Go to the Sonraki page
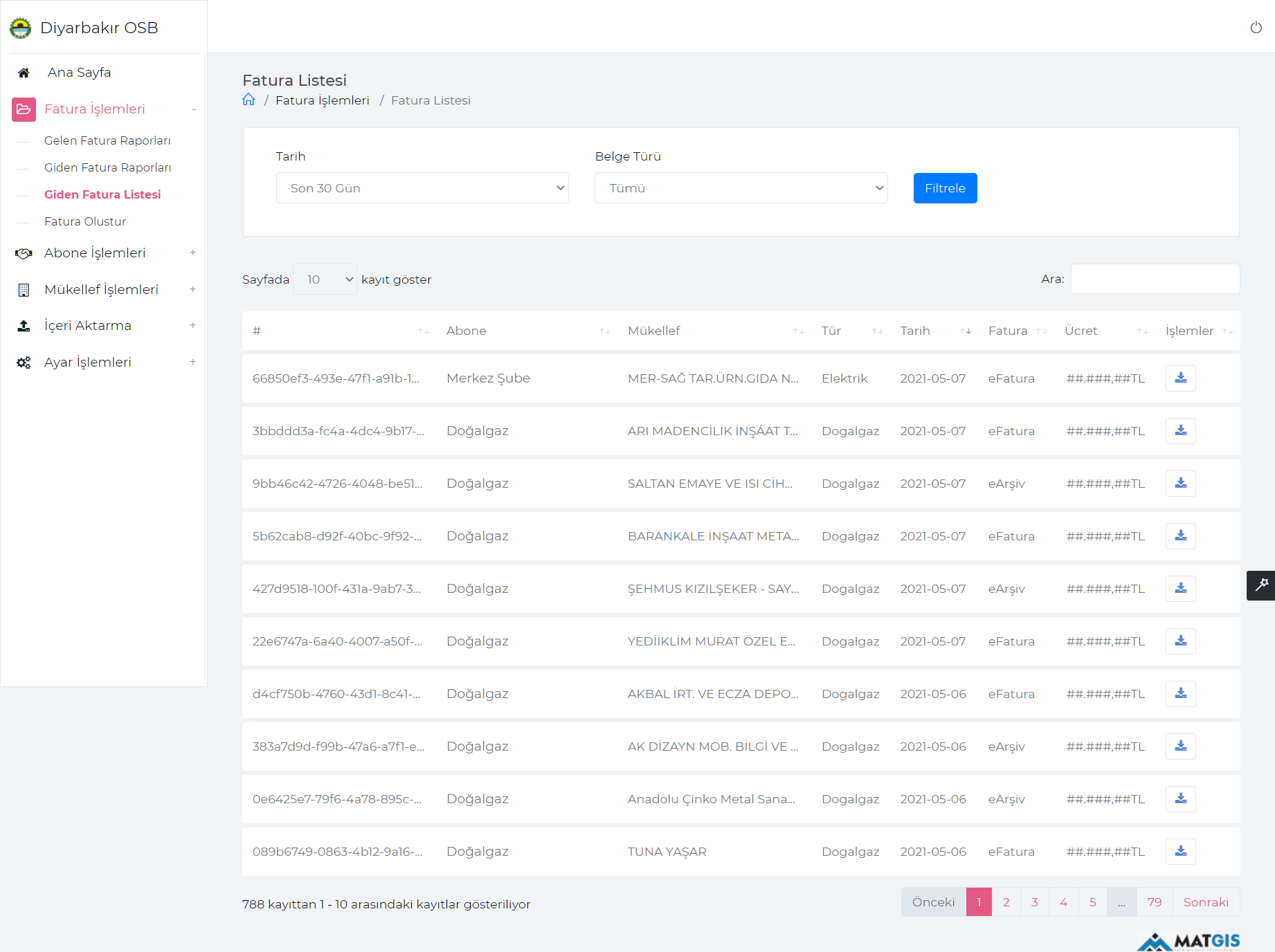 tap(1206, 902)
